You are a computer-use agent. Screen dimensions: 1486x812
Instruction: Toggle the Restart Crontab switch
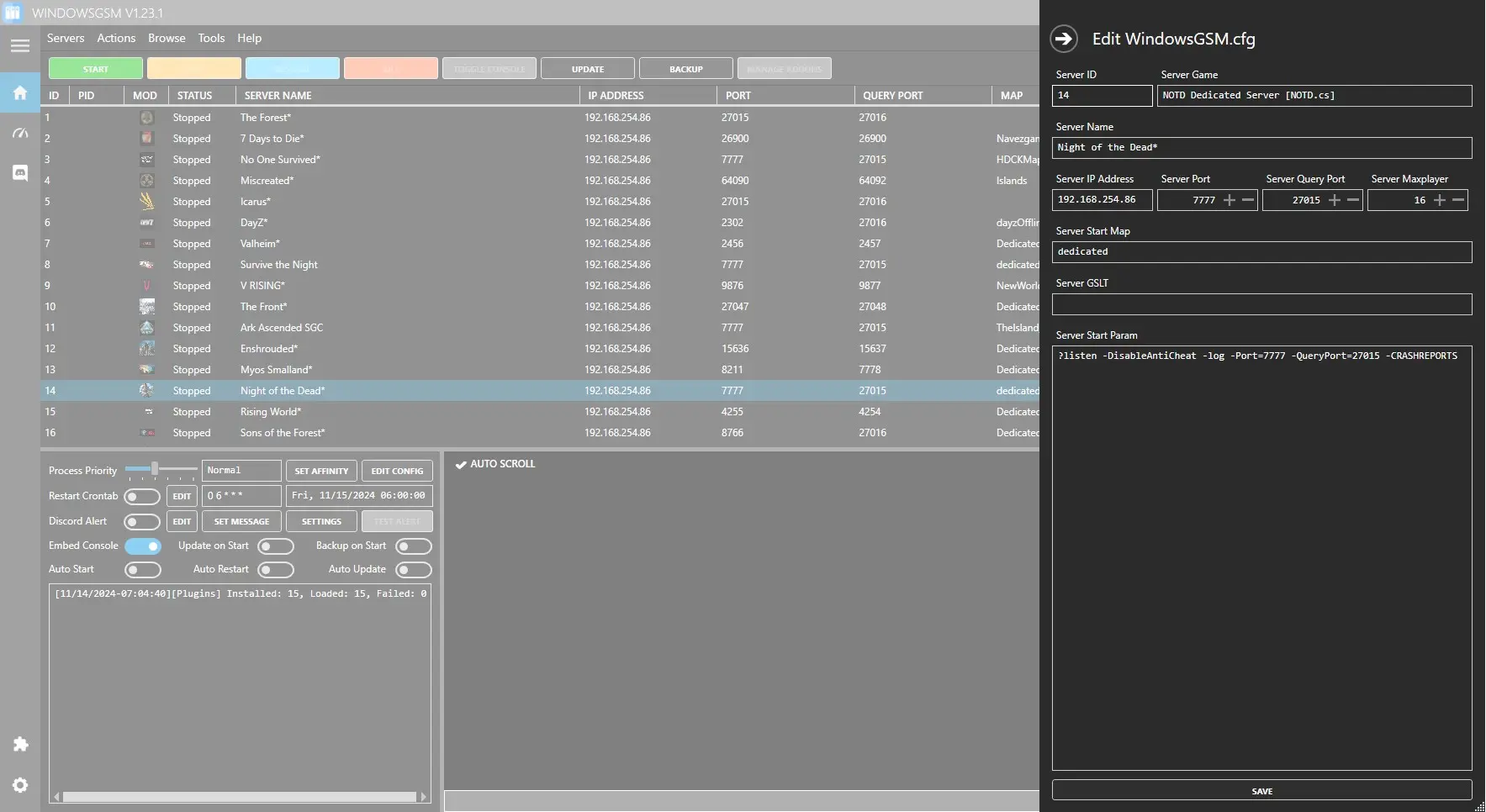click(142, 497)
